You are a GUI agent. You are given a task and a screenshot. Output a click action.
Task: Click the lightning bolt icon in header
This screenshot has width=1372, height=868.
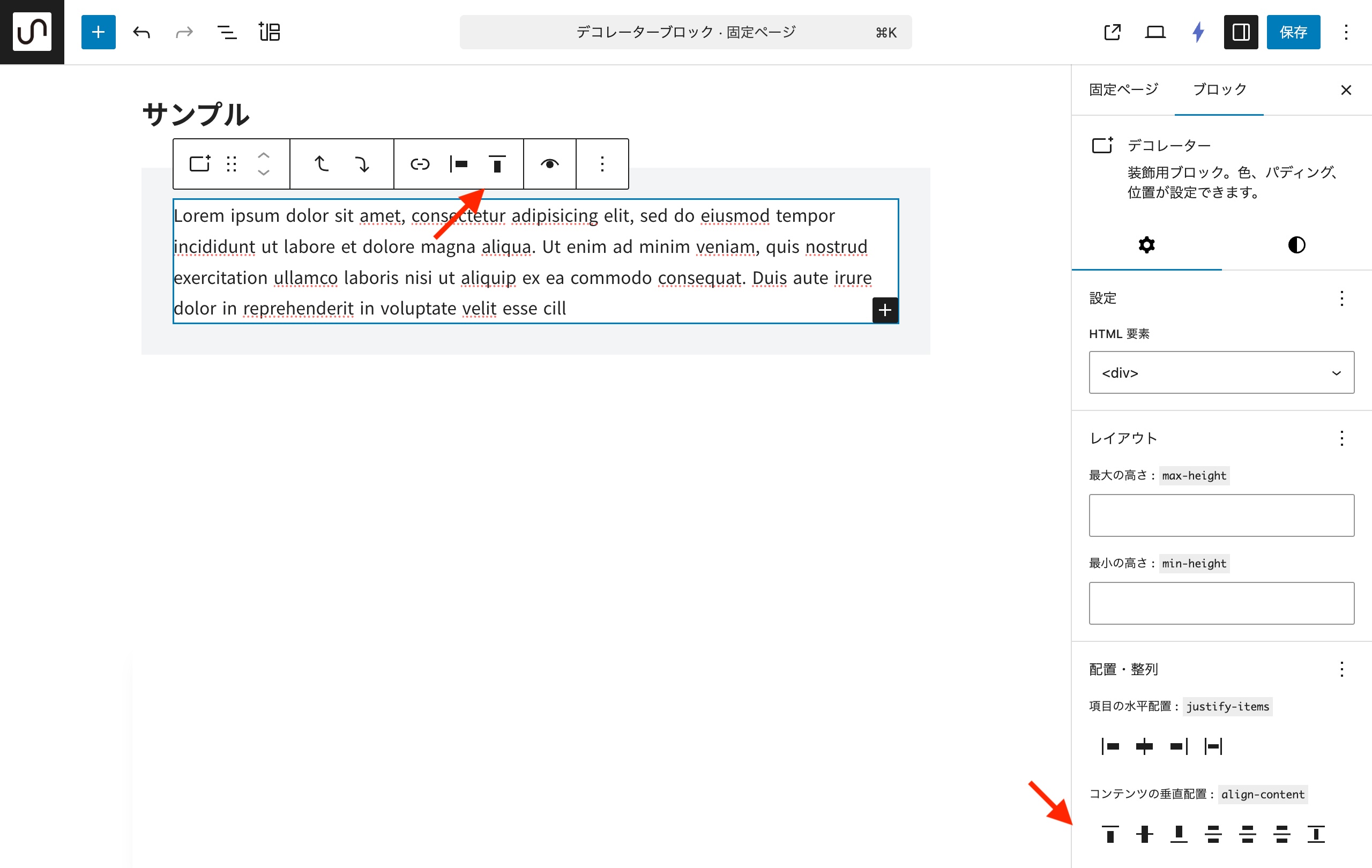pos(1198,32)
